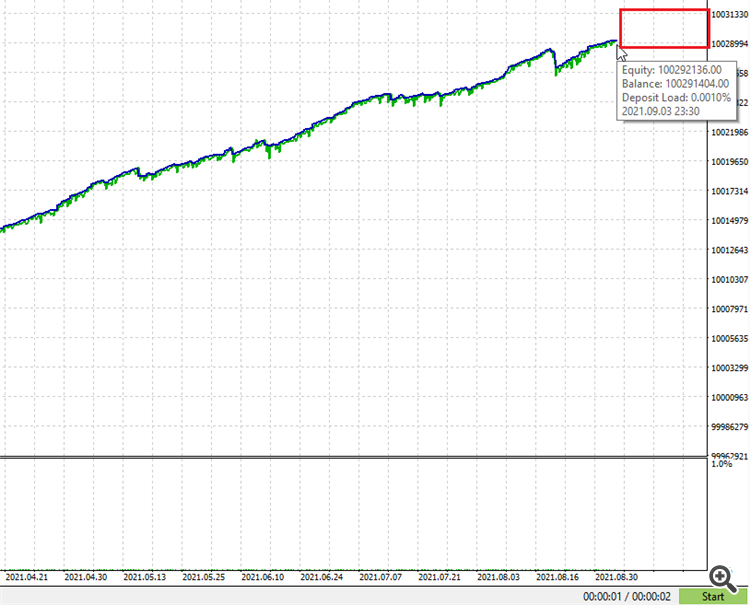Click the 10028994 axis value

coord(729,44)
